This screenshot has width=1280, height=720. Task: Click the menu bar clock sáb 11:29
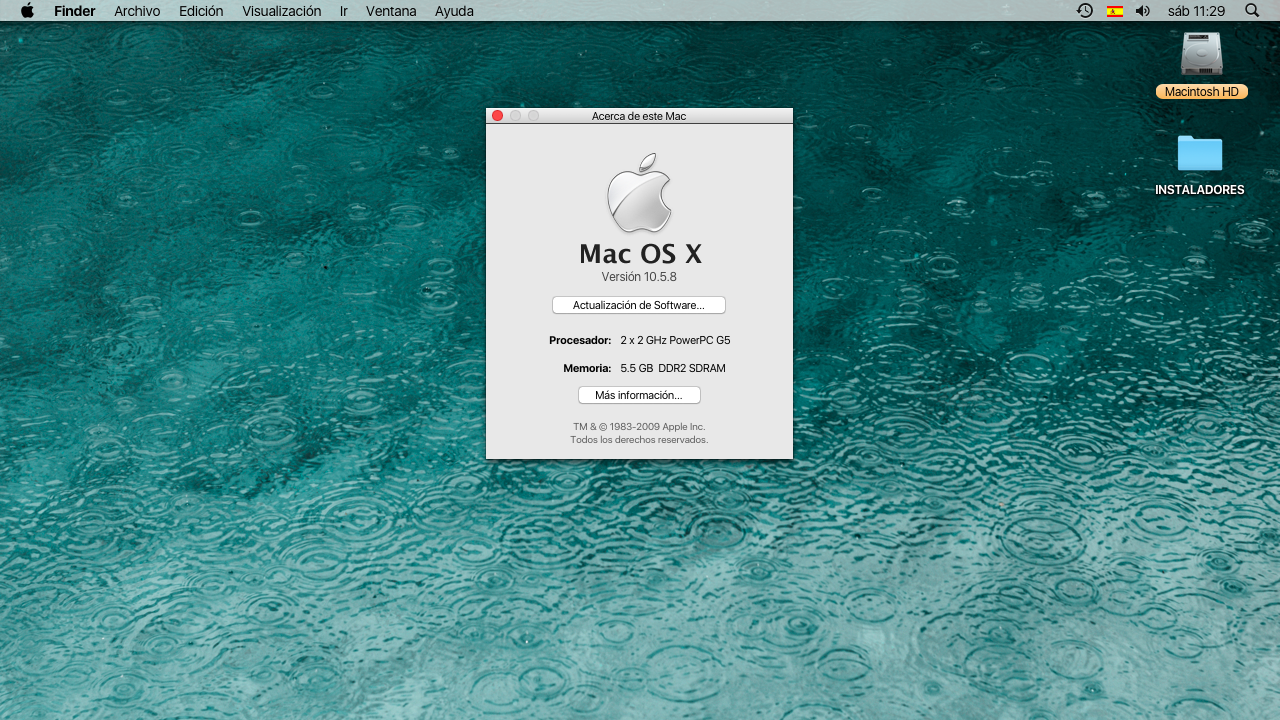[x=1196, y=11]
